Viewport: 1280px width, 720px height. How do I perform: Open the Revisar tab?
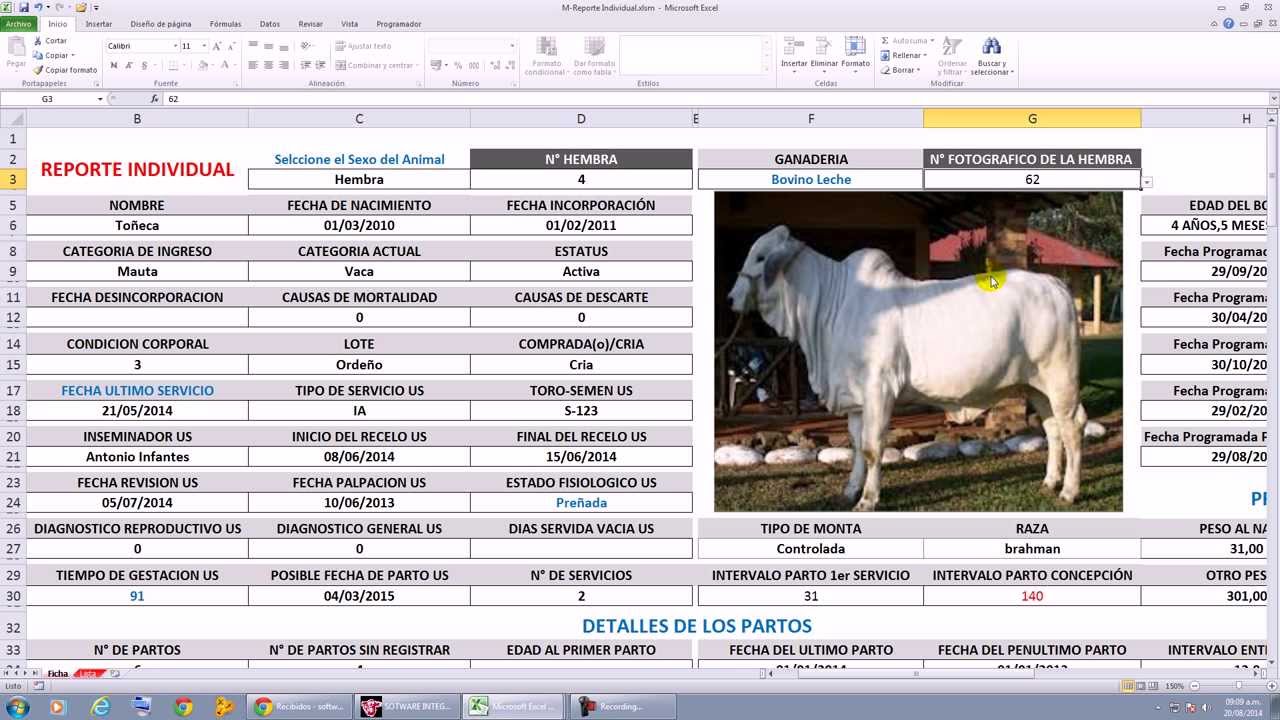(311, 23)
